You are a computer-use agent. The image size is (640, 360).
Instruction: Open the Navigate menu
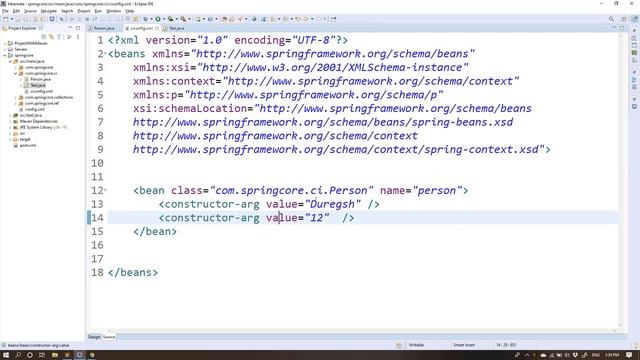(49, 11)
